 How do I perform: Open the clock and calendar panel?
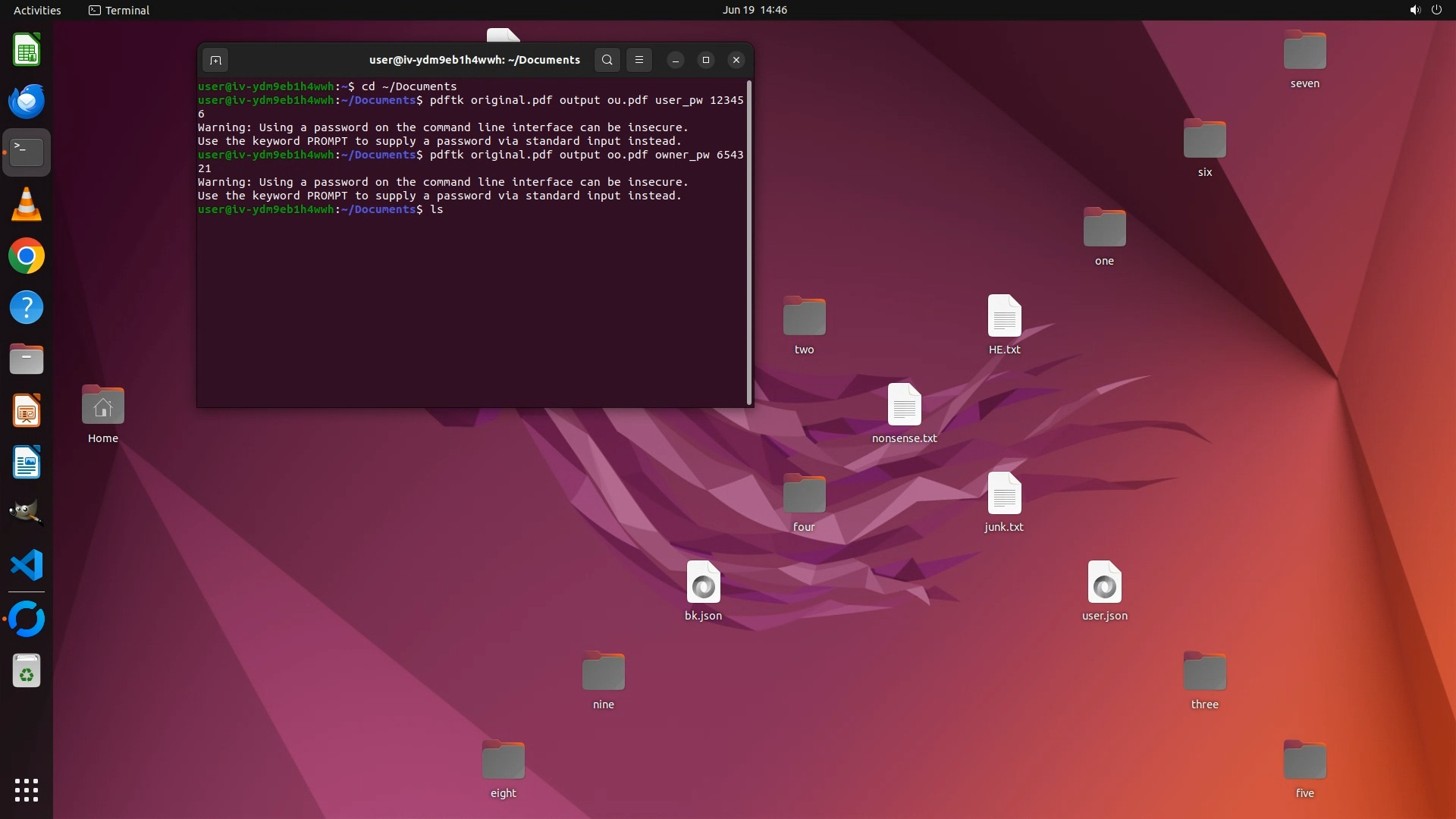pos(754,10)
